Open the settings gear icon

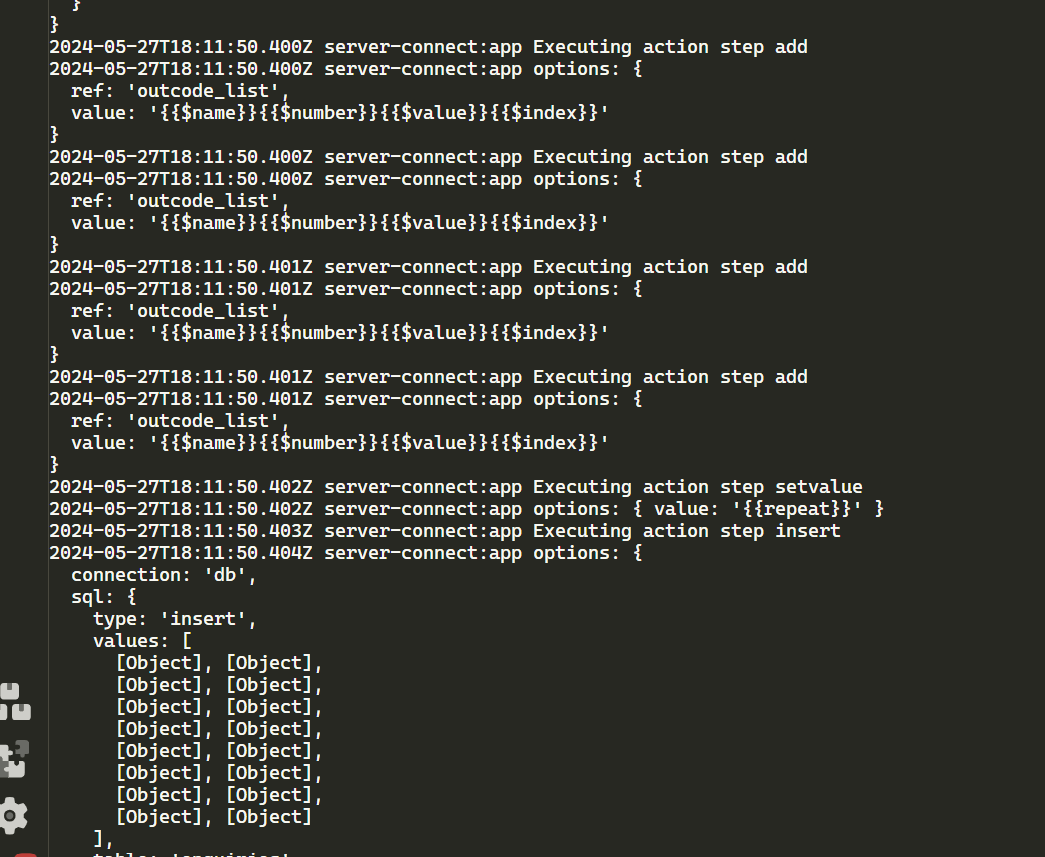click(x=14, y=815)
